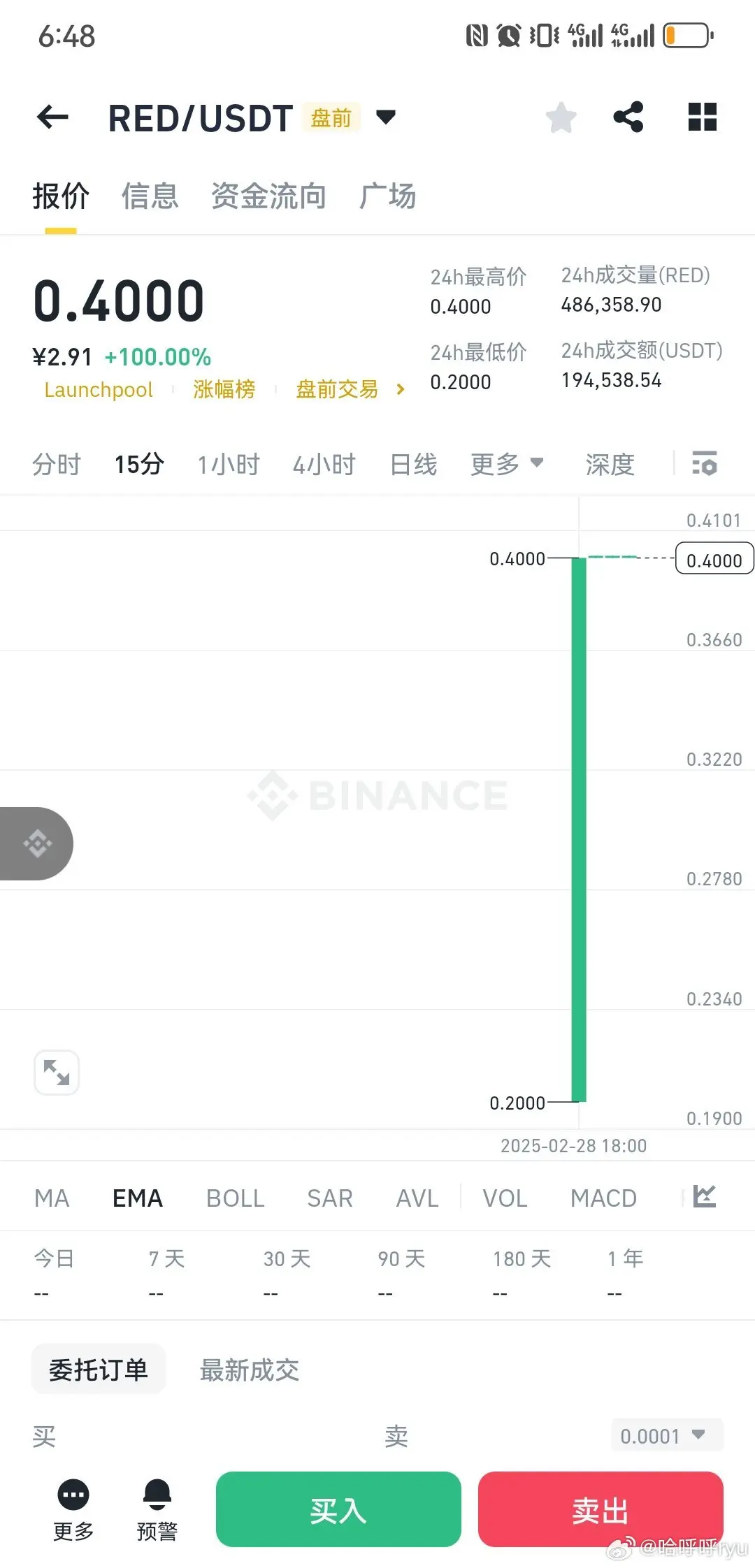Screen dimensions: 755x1568
Task: Open indicator chart settings icon after MACD
Action: (x=705, y=1196)
